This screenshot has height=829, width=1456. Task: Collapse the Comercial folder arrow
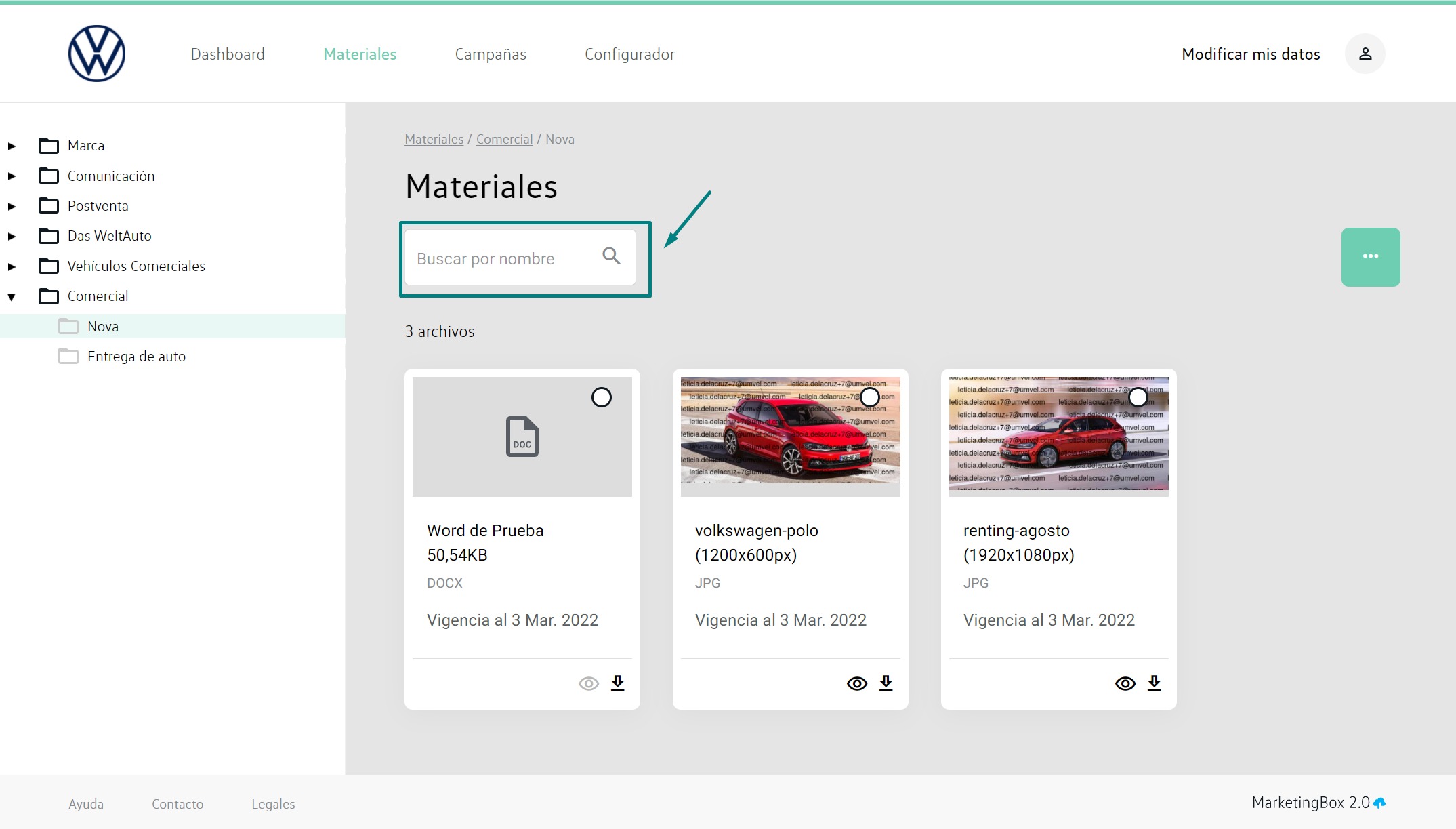[12, 296]
